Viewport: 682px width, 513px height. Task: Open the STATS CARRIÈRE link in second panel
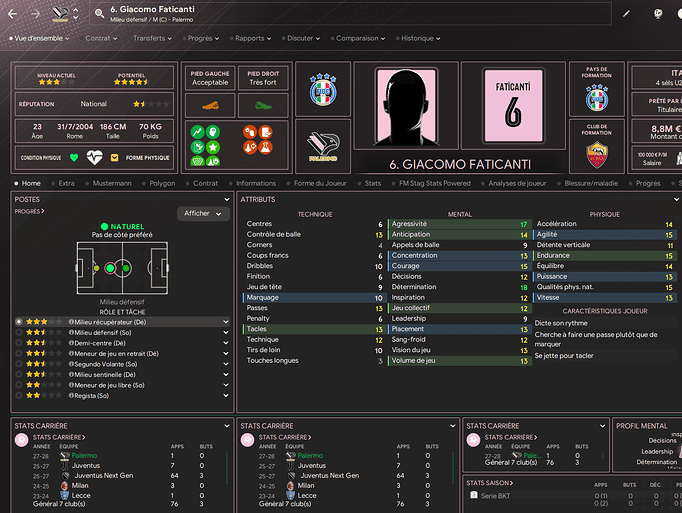(285, 437)
